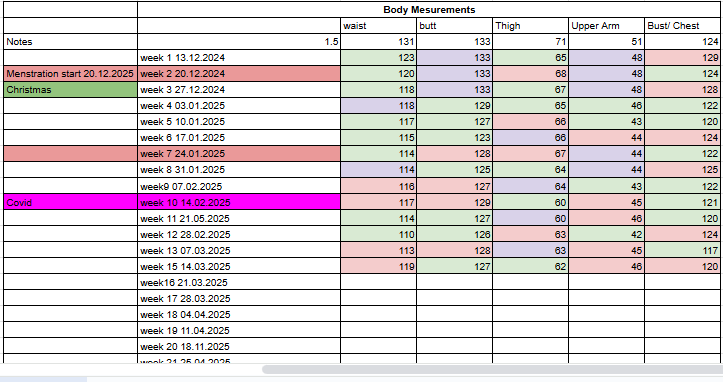This screenshot has height=382, width=723.
Task: Select week 7 butt value 128
Action: pos(455,154)
